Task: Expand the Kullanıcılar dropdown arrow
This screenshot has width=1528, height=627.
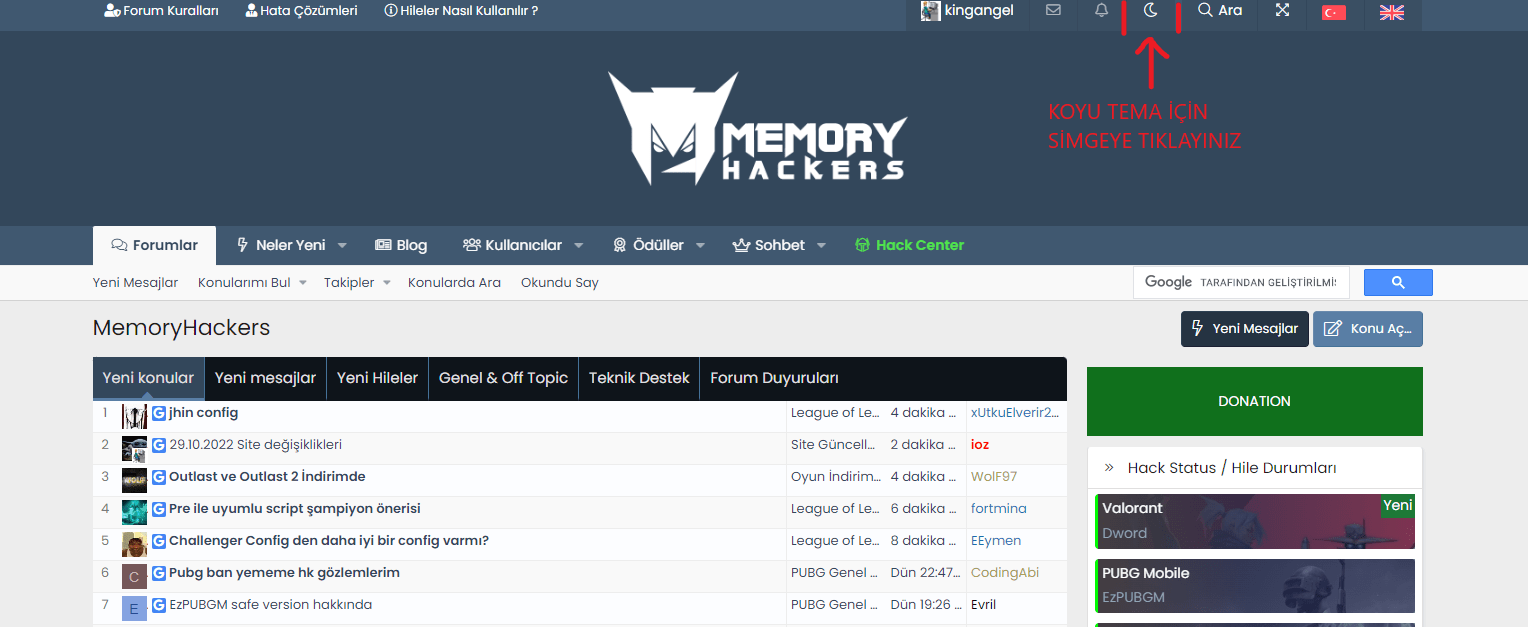Action: tap(579, 245)
